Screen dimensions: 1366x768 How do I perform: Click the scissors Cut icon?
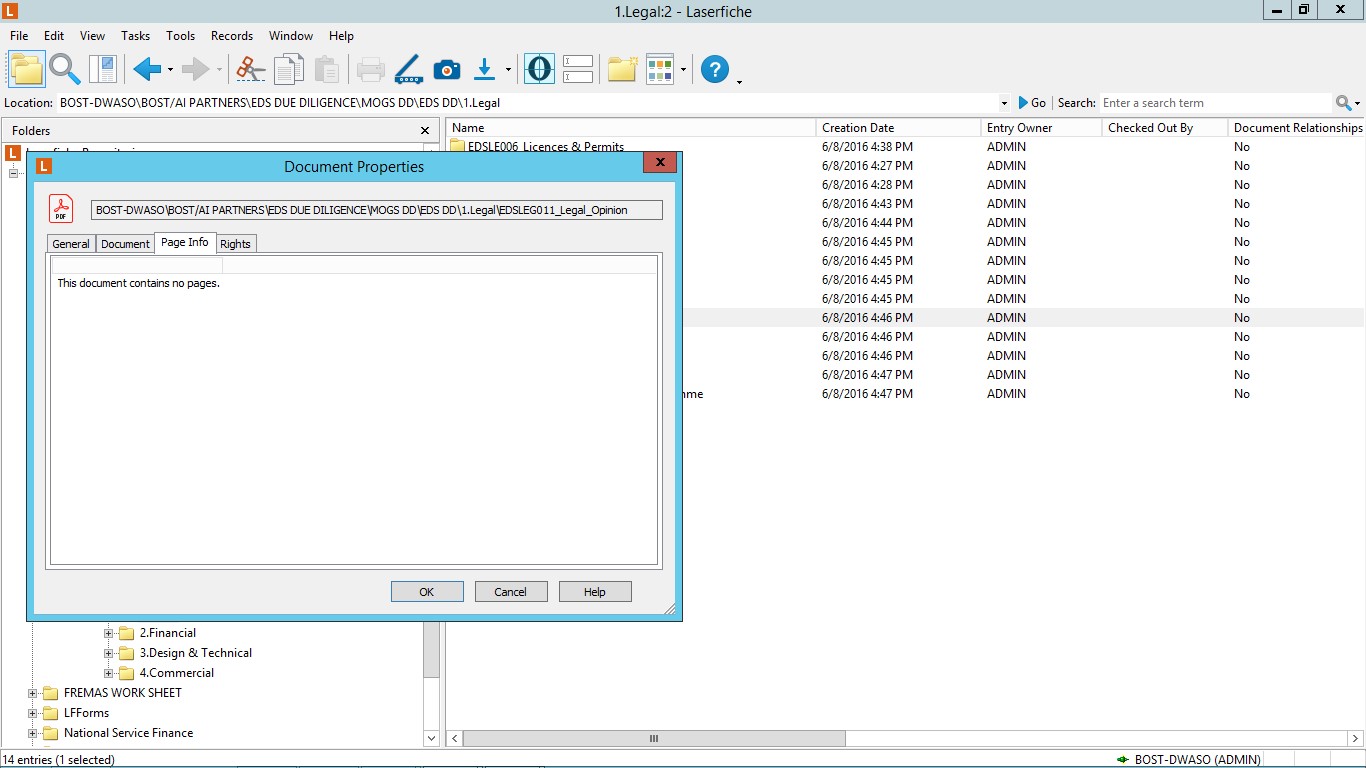250,69
